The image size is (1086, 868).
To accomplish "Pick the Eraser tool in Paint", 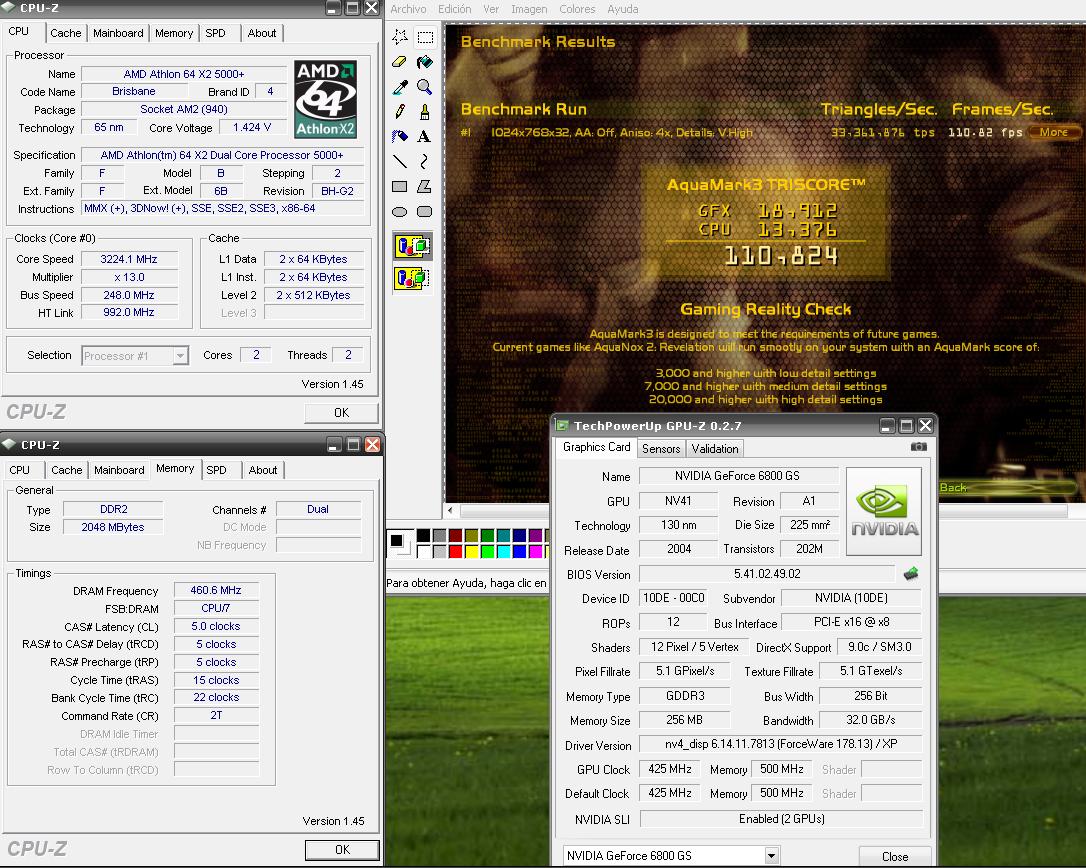I will point(400,62).
